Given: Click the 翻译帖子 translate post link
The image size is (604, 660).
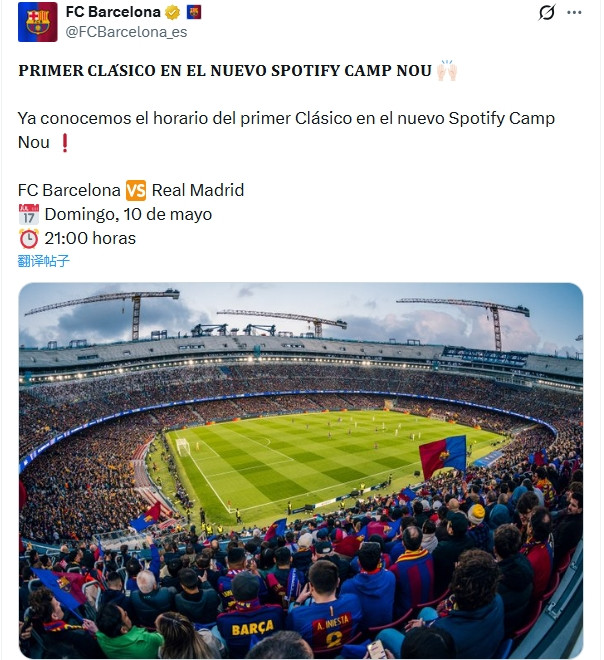Looking at the screenshot, I should click(x=44, y=261).
